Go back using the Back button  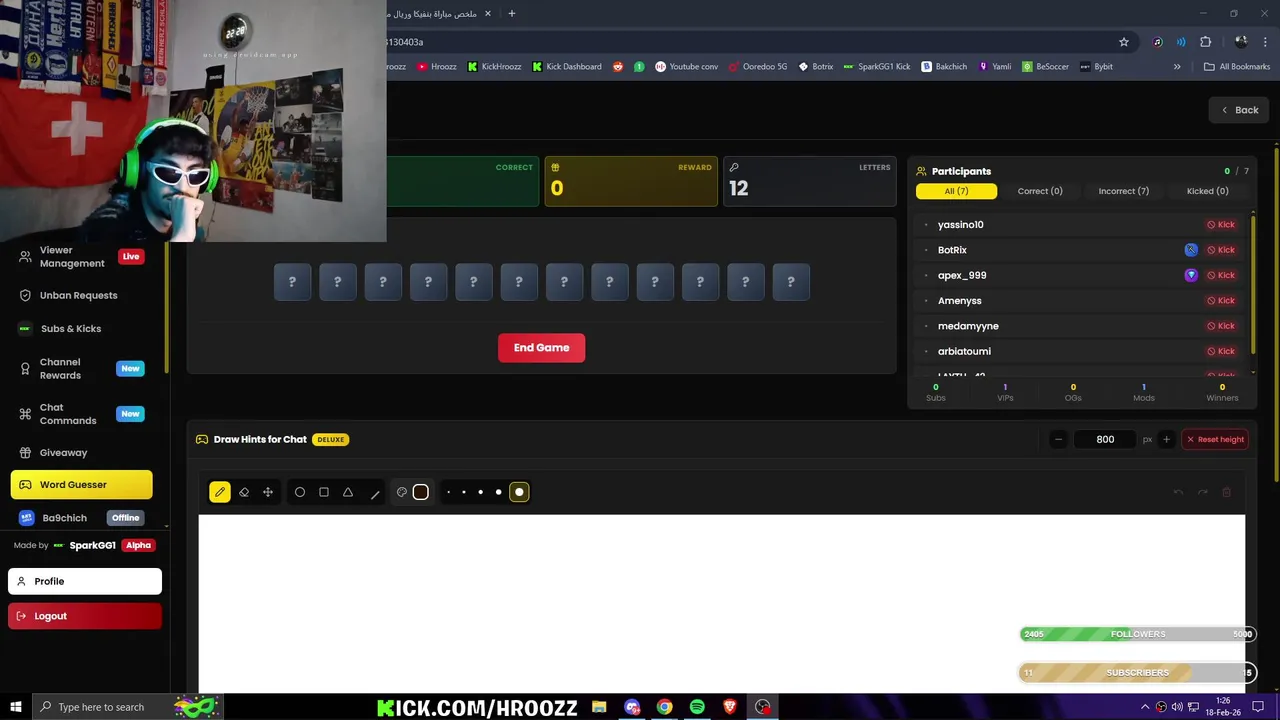1239,110
